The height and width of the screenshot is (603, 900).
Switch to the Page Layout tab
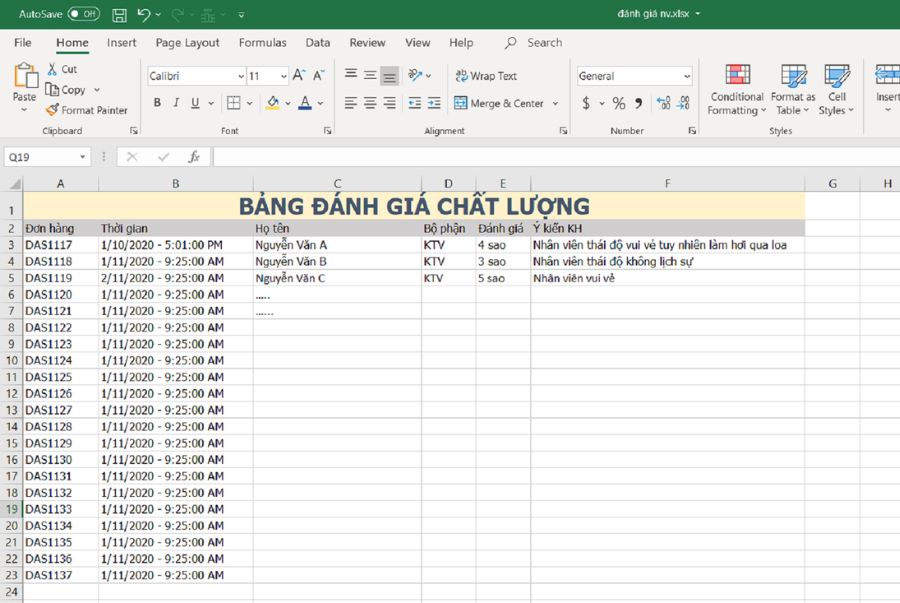pyautogui.click(x=187, y=42)
